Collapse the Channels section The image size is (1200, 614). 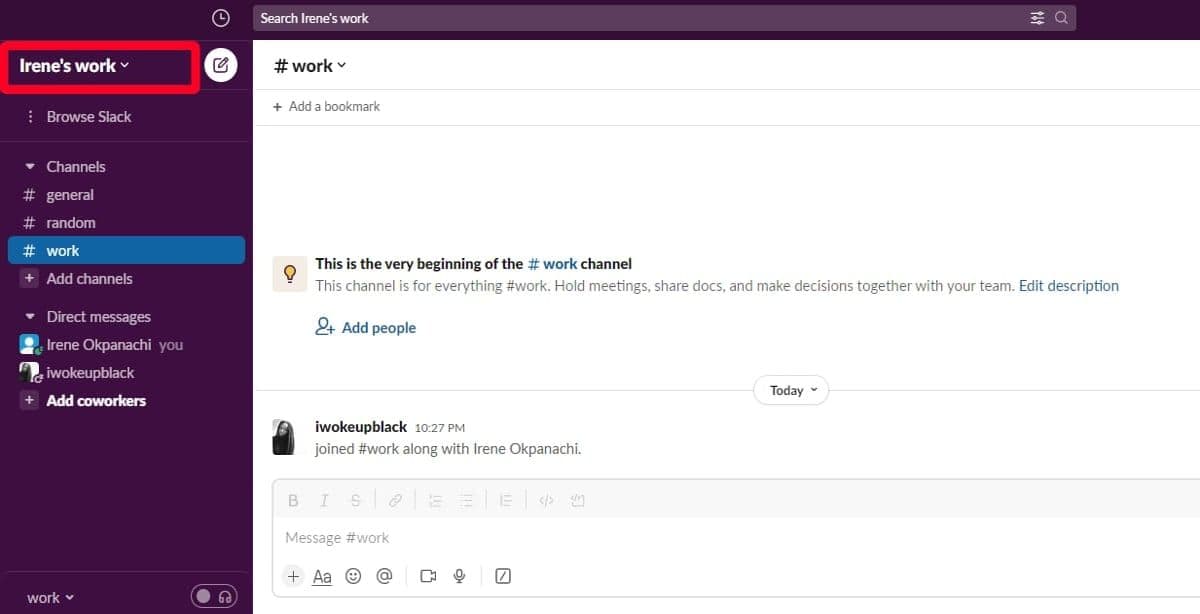tap(29, 167)
